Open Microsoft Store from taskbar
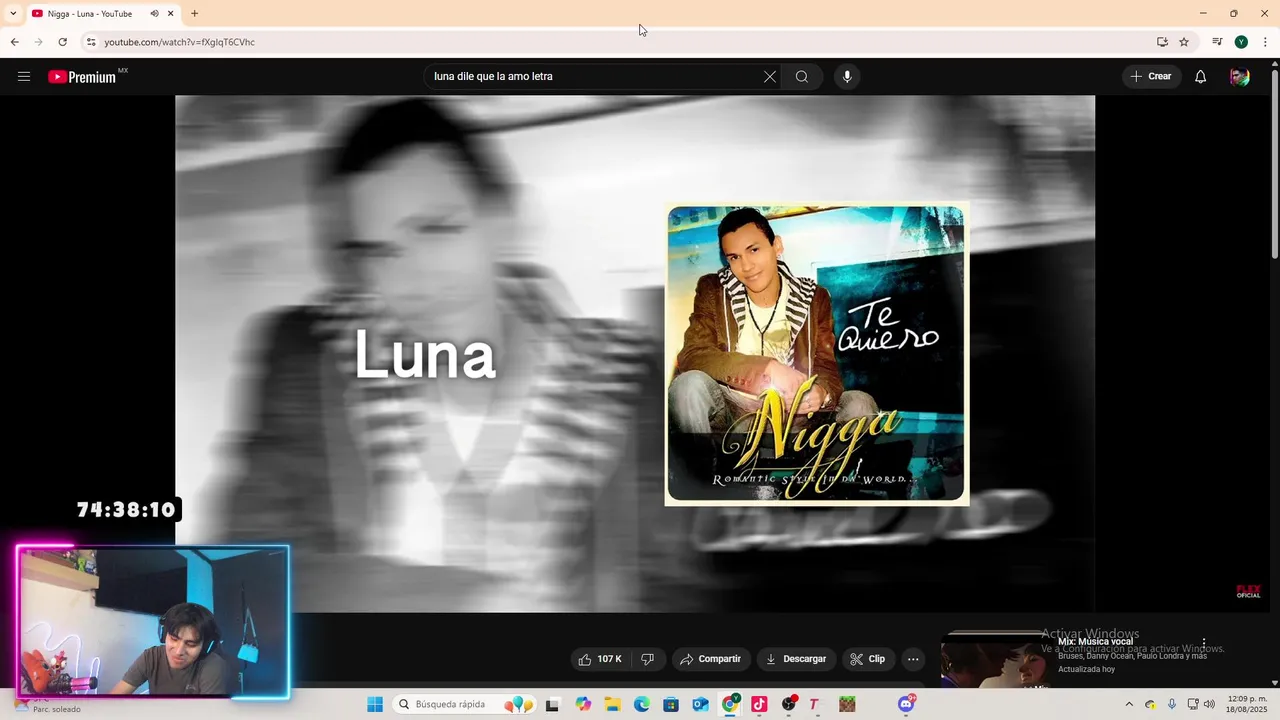The height and width of the screenshot is (720, 1280). tap(671, 704)
